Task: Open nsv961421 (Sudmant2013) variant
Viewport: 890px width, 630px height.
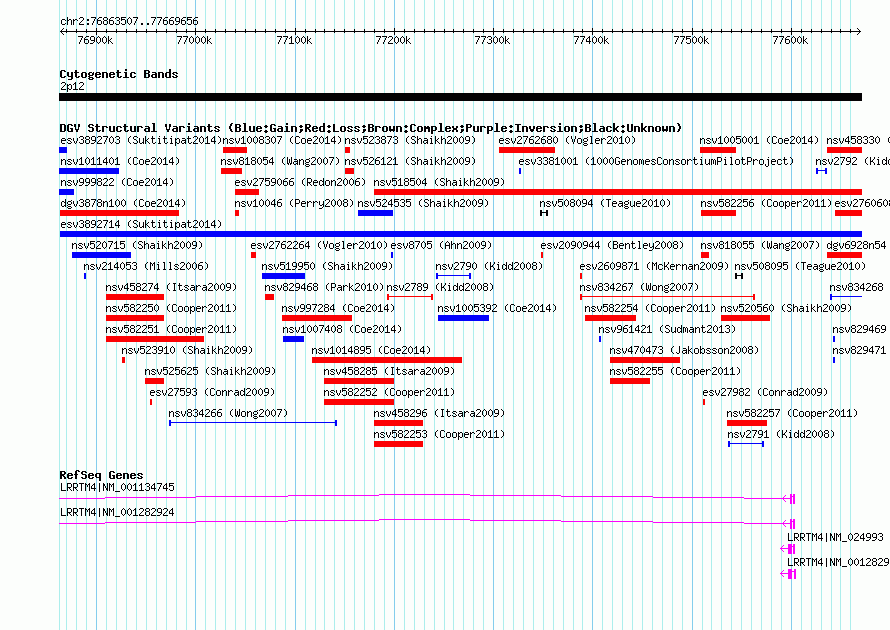Action: [667, 329]
